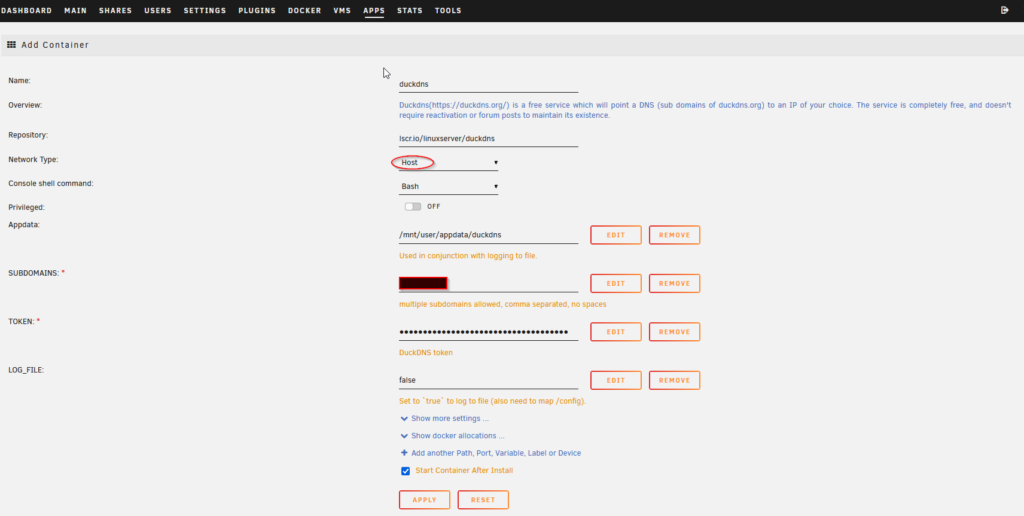1024x516 pixels.
Task: Remove the SUBDOMAINS variable
Action: (x=674, y=284)
